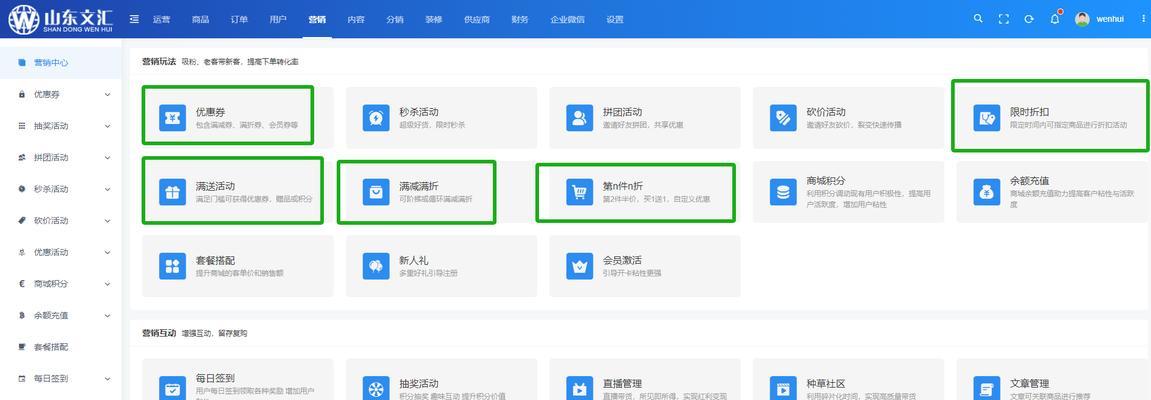Select 套餐搭配 in the sidebar
Image resolution: width=1151 pixels, height=400 pixels.
61,347
